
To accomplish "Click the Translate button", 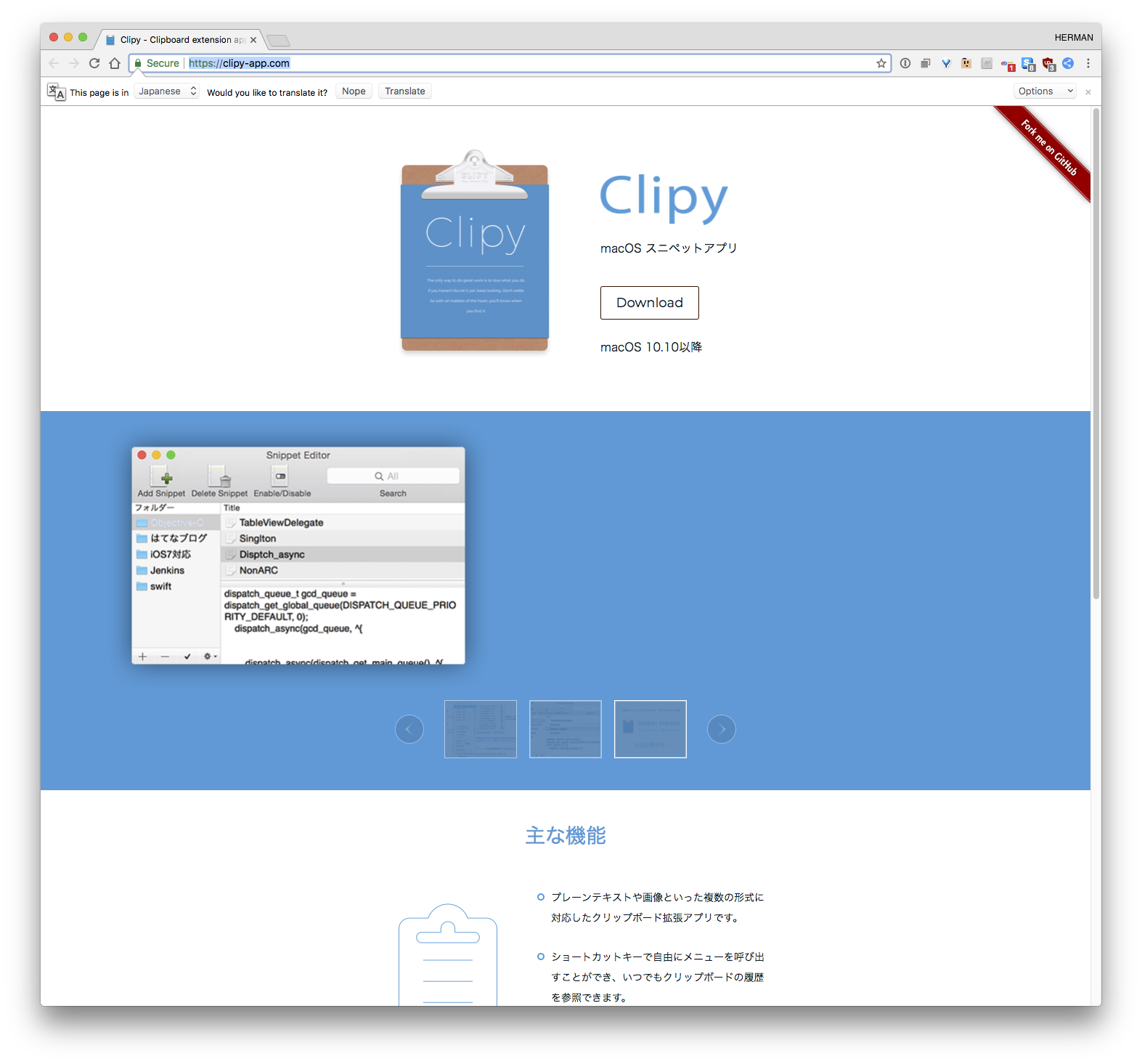I will pos(405,91).
